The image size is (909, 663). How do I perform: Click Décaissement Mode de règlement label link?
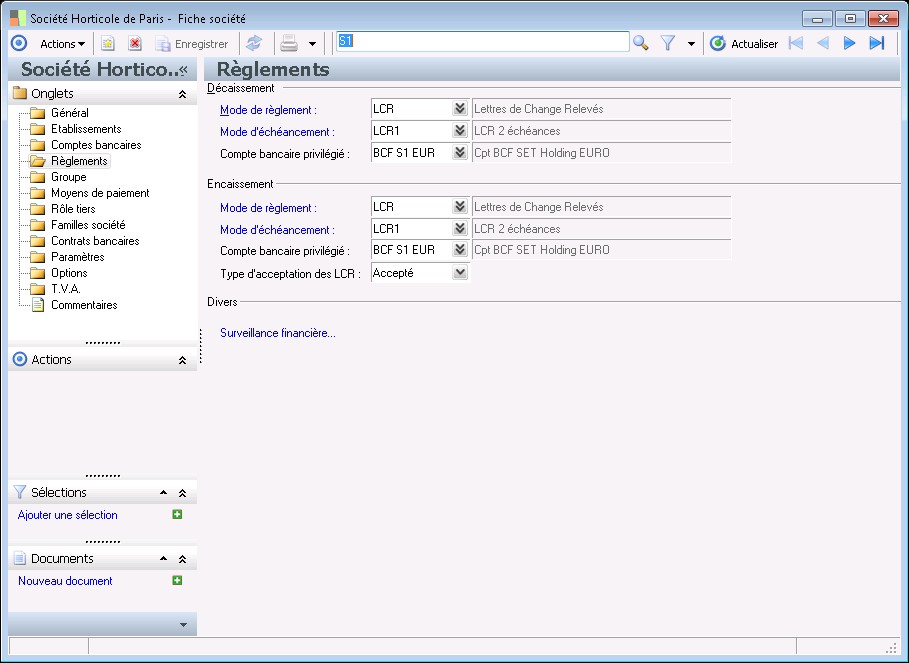(268, 110)
